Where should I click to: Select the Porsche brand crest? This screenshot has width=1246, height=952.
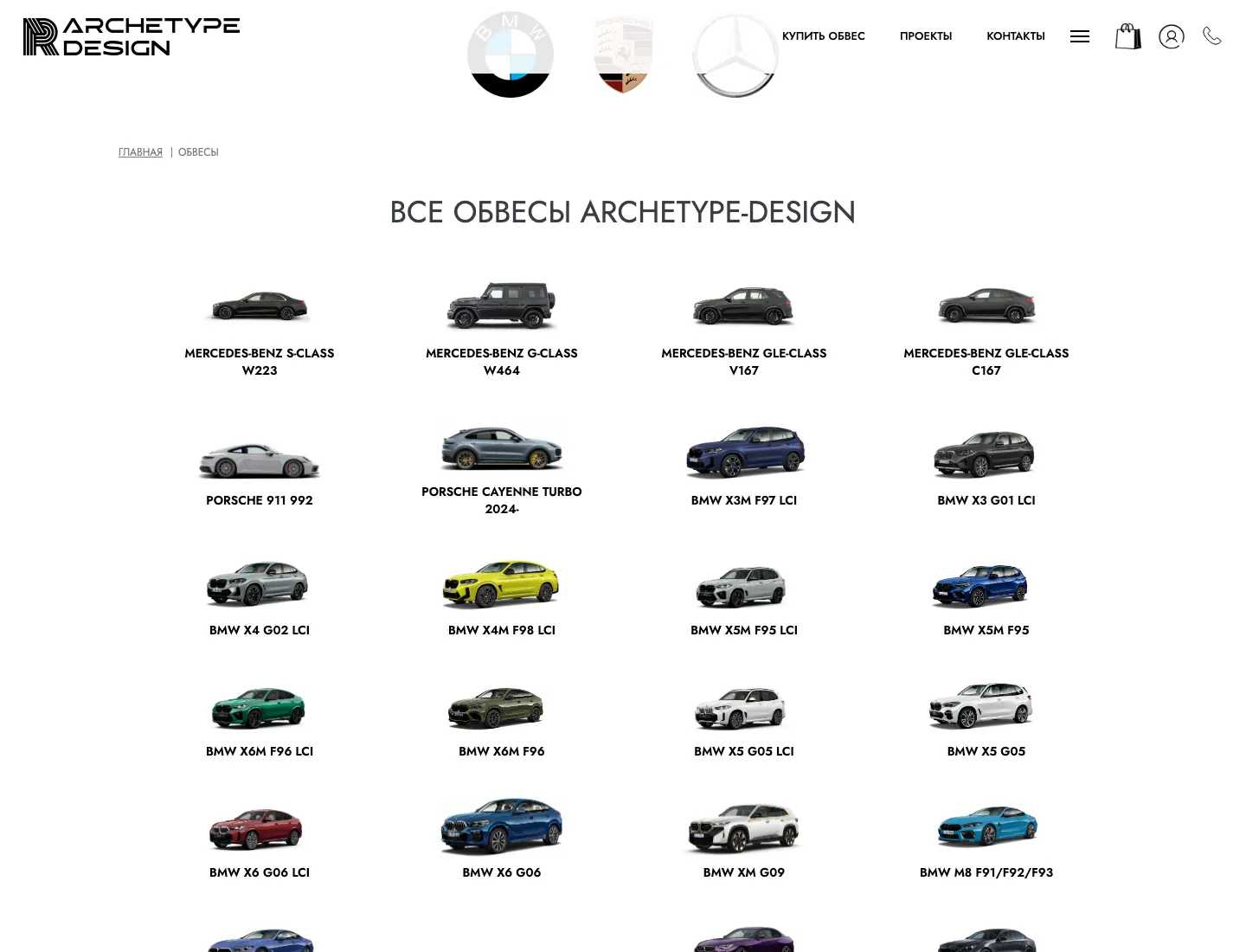[623, 55]
